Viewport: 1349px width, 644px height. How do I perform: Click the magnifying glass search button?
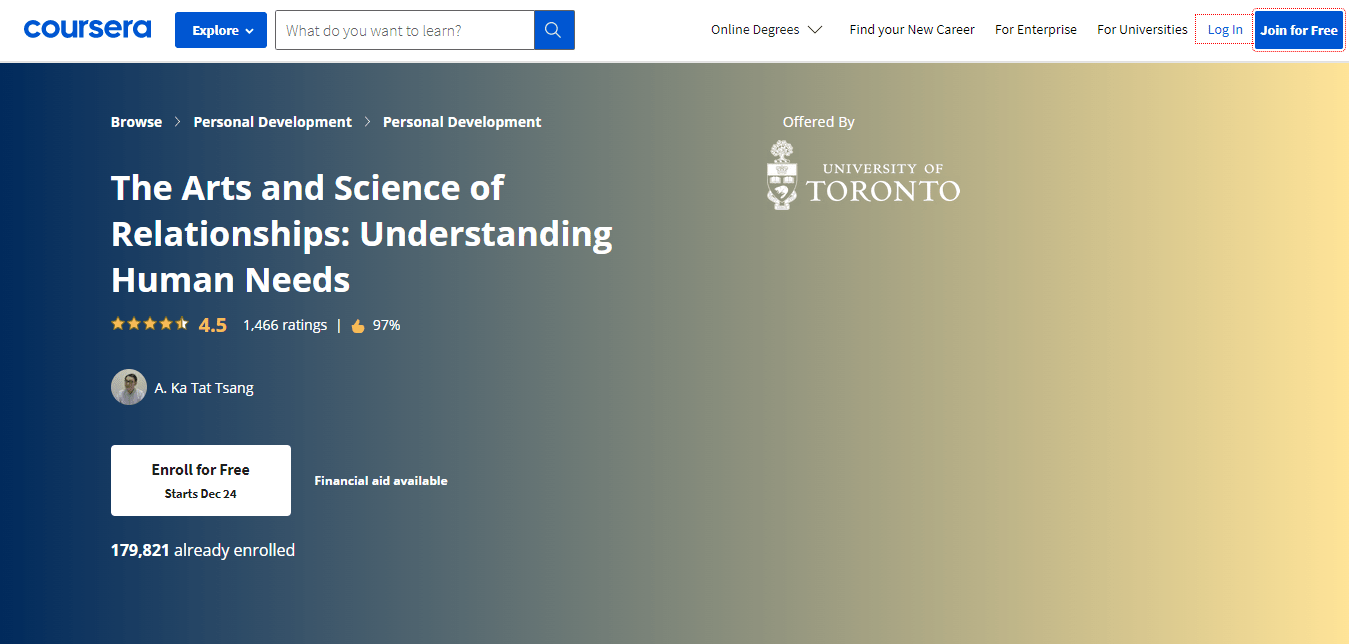click(x=554, y=30)
